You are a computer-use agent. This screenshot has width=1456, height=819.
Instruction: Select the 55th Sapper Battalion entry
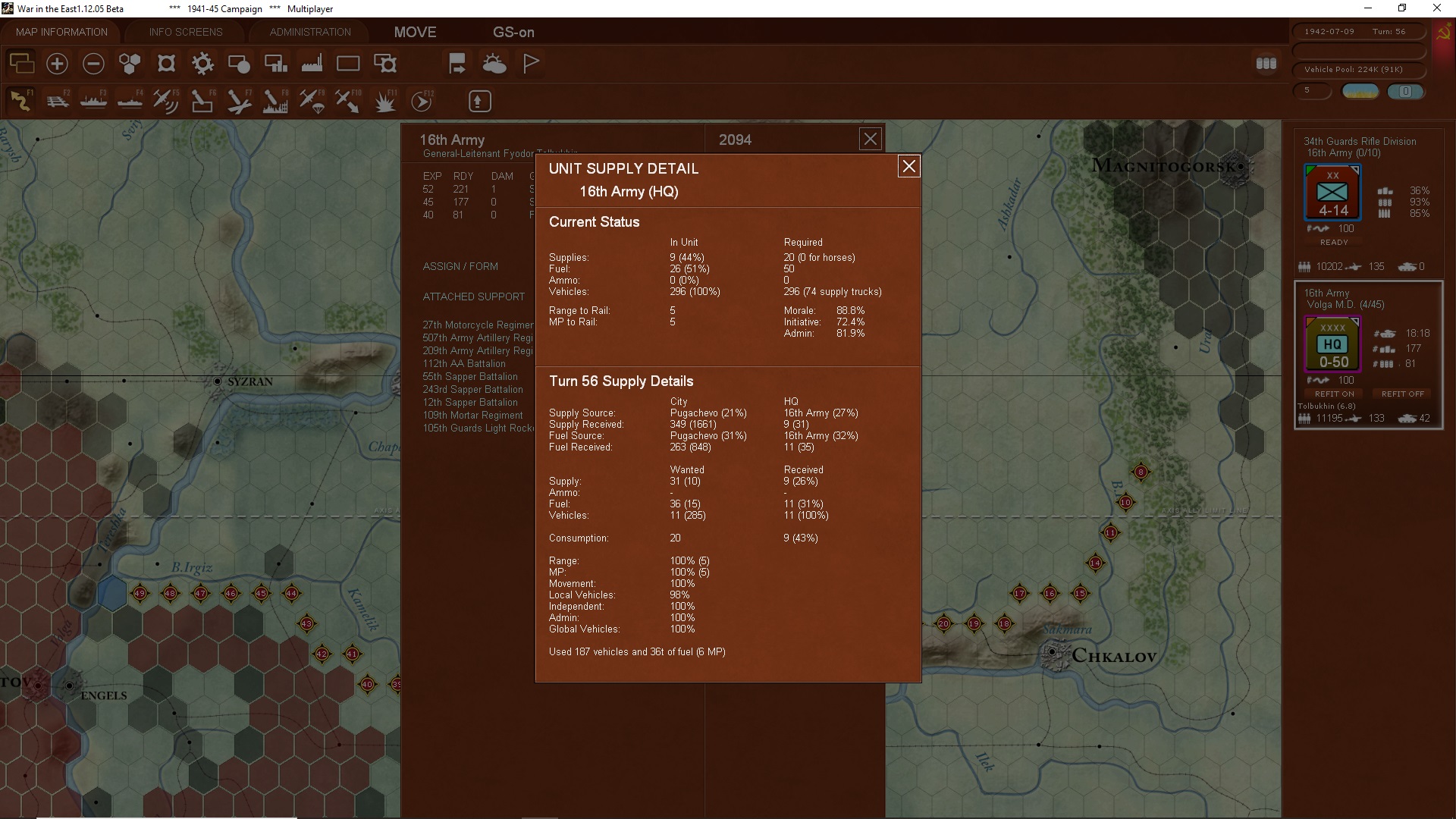[470, 376]
